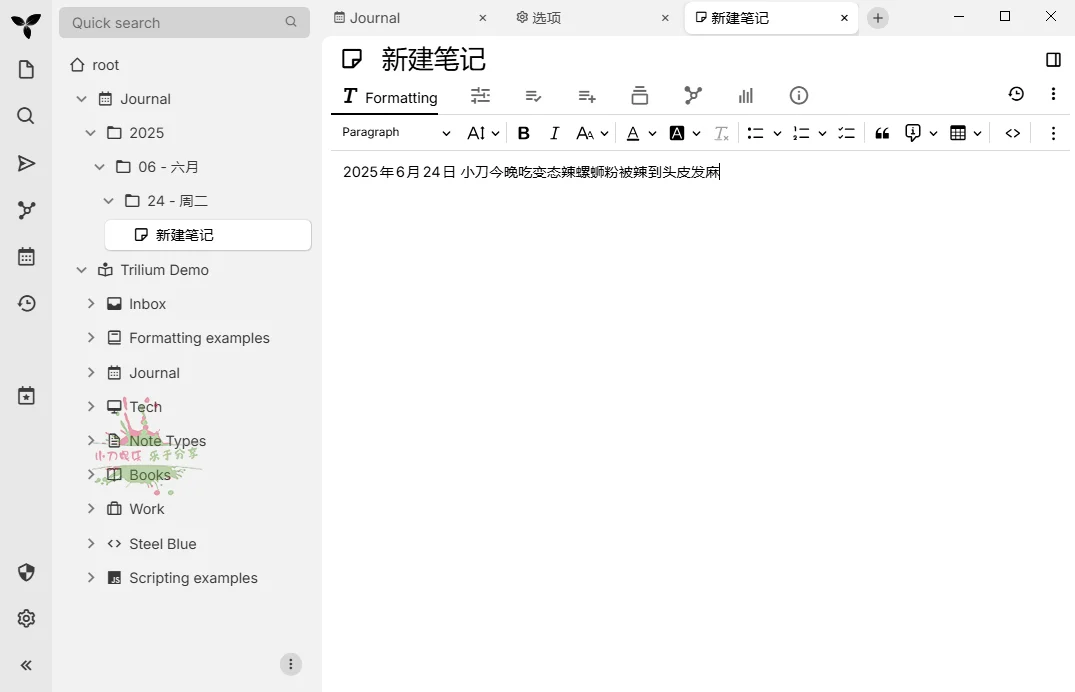Toggle bold formatting in the editor toolbar
The height and width of the screenshot is (692, 1075).
point(523,132)
